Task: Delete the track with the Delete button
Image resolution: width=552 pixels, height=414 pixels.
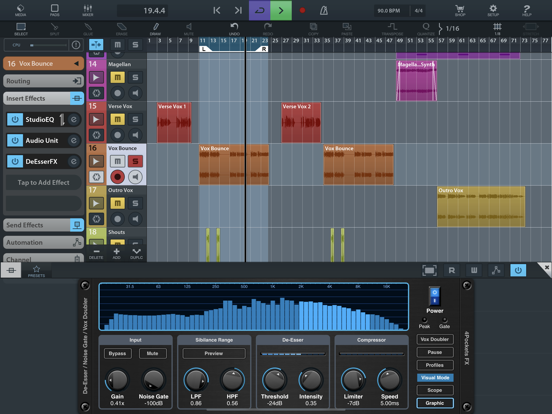Action: (x=96, y=253)
